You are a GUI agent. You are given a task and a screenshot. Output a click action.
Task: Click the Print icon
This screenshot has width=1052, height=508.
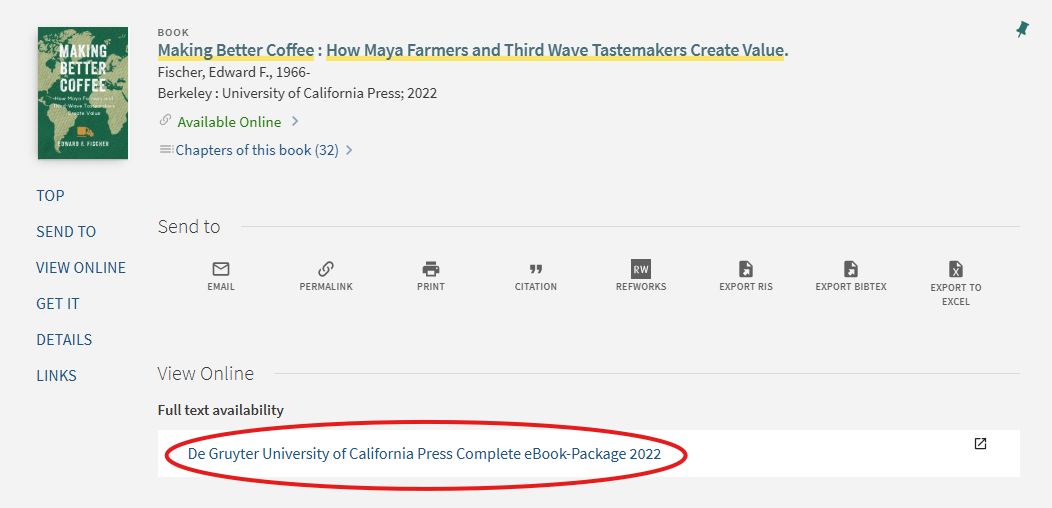click(x=431, y=269)
